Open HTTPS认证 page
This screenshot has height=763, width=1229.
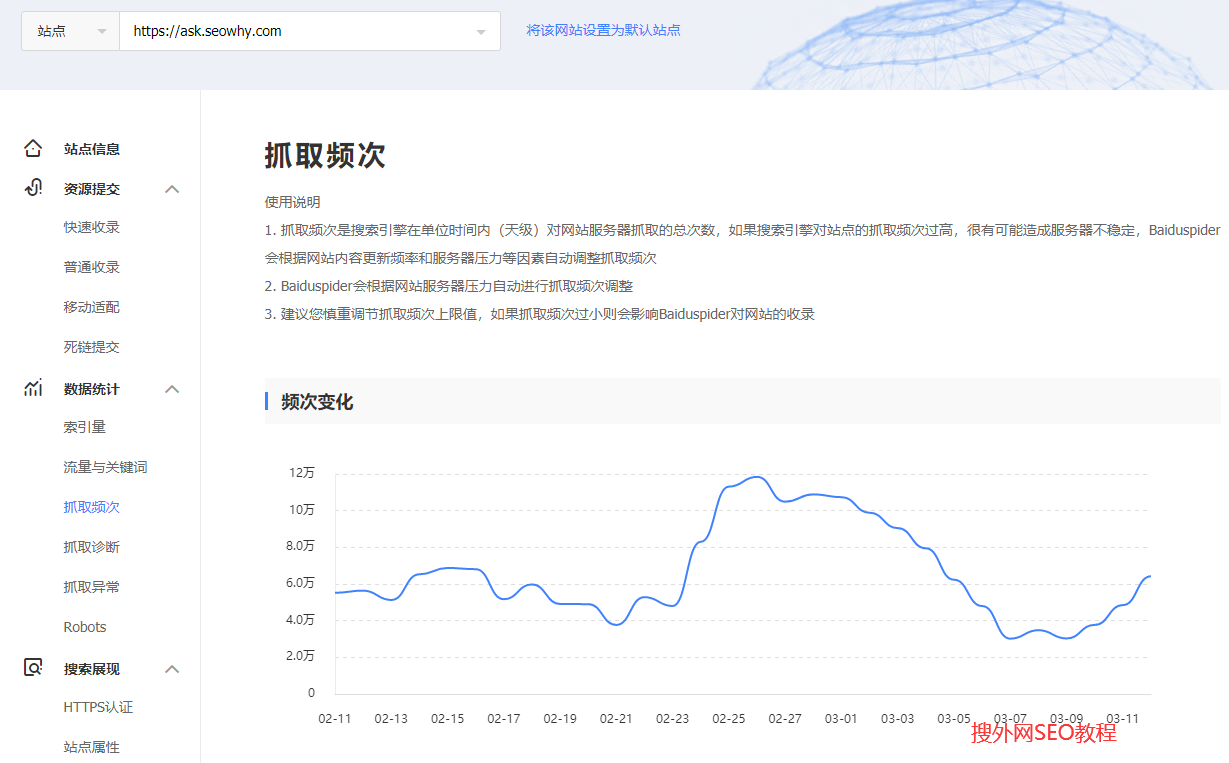tap(98, 707)
